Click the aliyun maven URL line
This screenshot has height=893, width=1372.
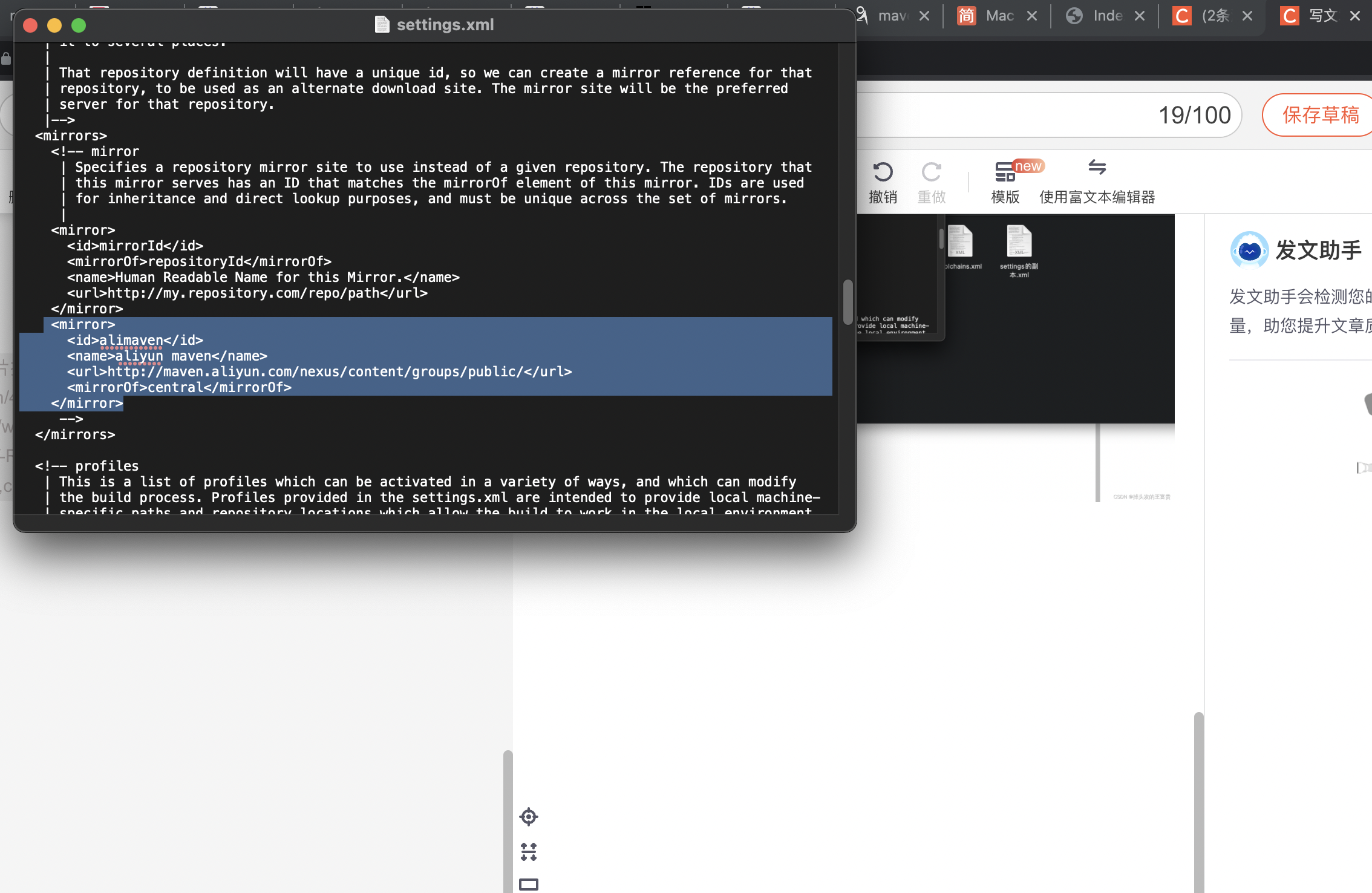pyautogui.click(x=319, y=372)
